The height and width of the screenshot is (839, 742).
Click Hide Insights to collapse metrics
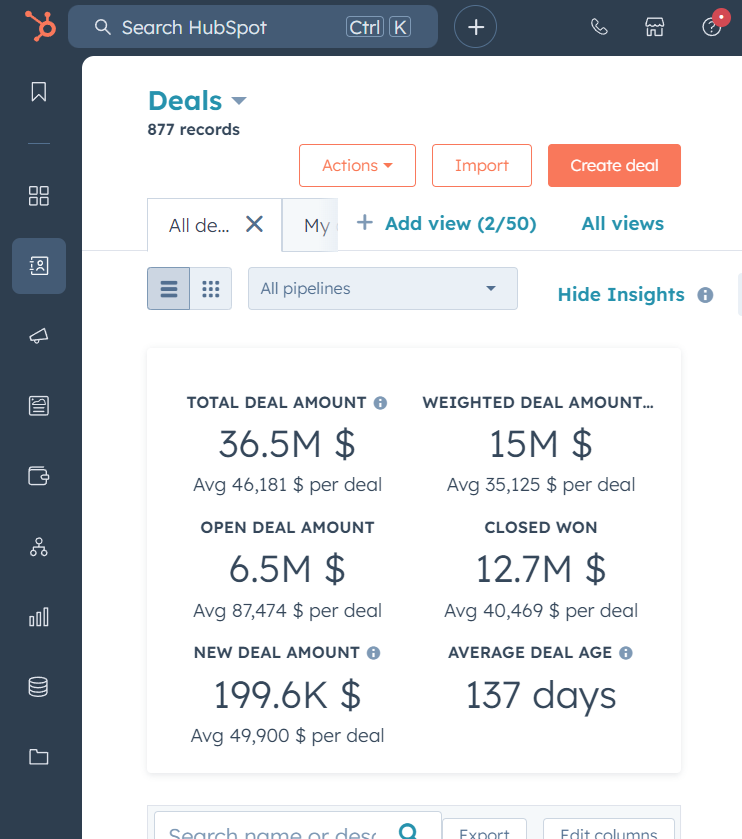[x=621, y=295]
